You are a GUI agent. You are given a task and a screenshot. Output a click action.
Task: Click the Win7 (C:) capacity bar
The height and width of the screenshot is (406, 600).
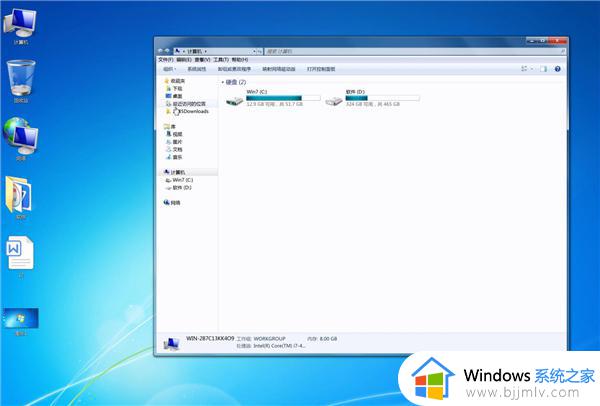(x=283, y=98)
